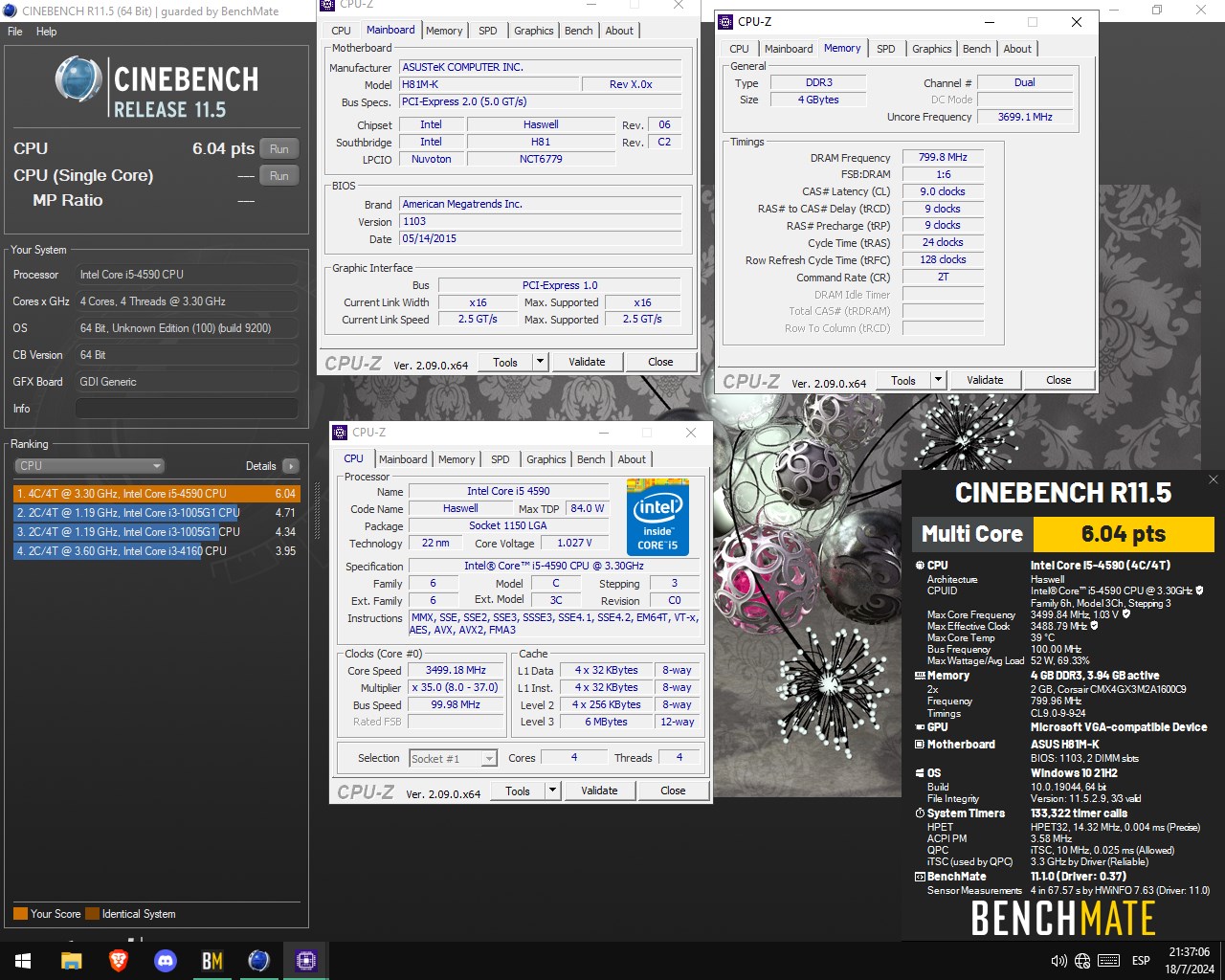The width and height of the screenshot is (1225, 980).
Task: Switch to SPD tab in Memory window
Action: pos(886,49)
